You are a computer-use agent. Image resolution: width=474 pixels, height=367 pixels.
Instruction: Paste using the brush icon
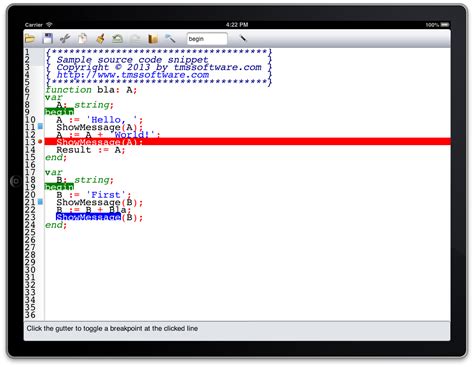pyautogui.click(x=100, y=39)
